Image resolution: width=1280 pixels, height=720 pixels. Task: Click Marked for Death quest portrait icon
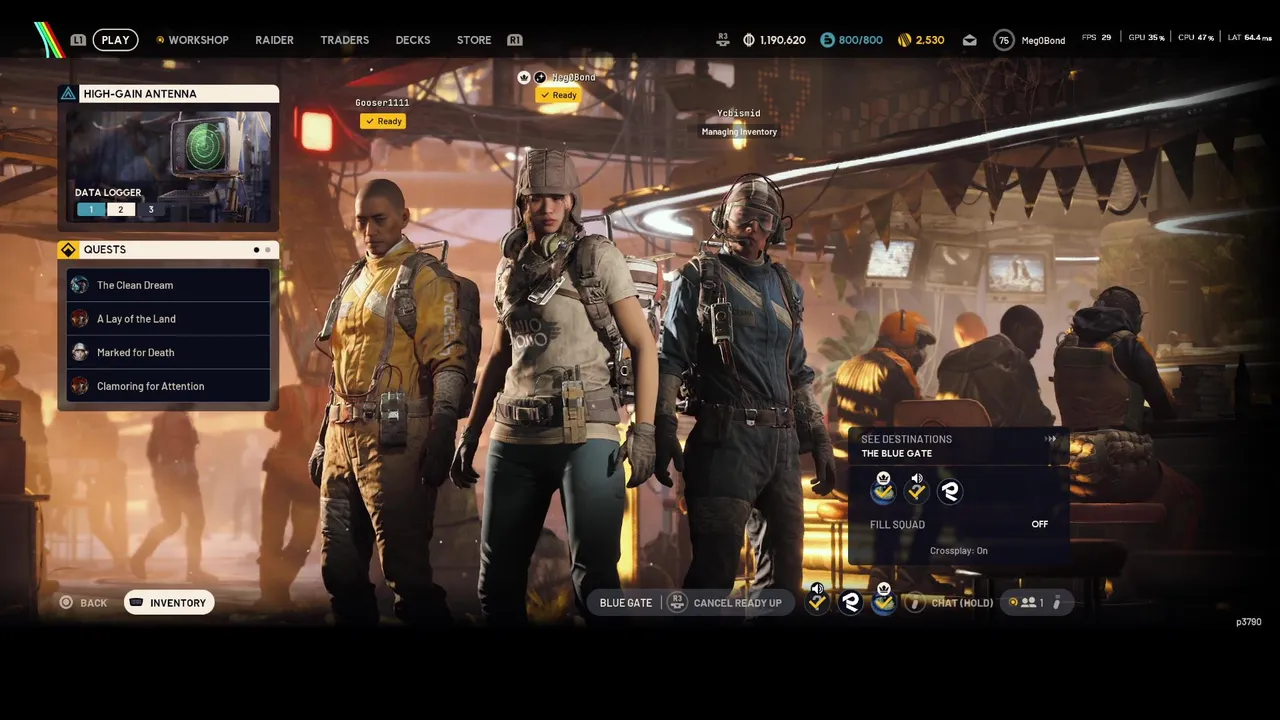click(80, 352)
